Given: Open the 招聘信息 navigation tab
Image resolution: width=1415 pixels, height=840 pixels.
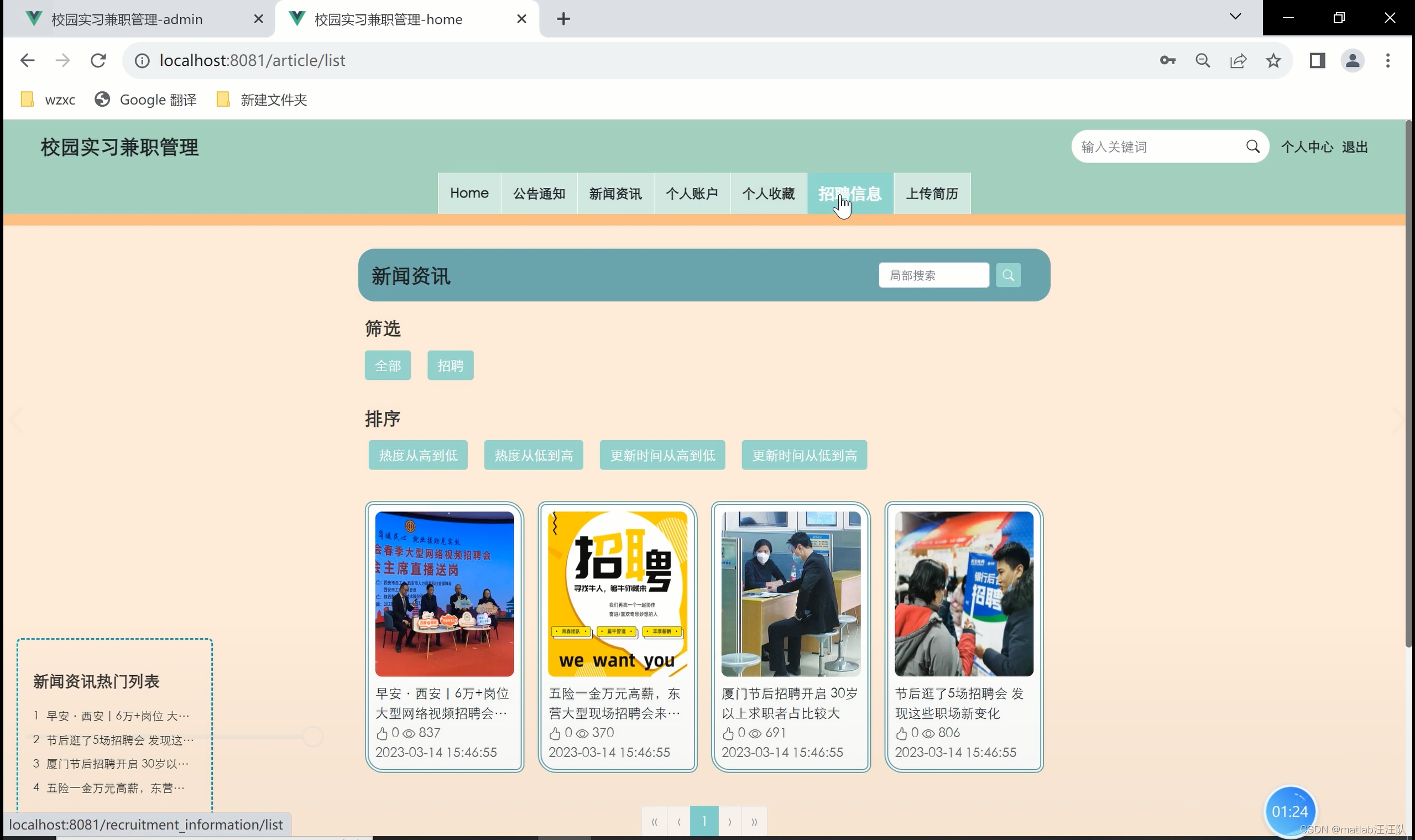Looking at the screenshot, I should (x=849, y=194).
